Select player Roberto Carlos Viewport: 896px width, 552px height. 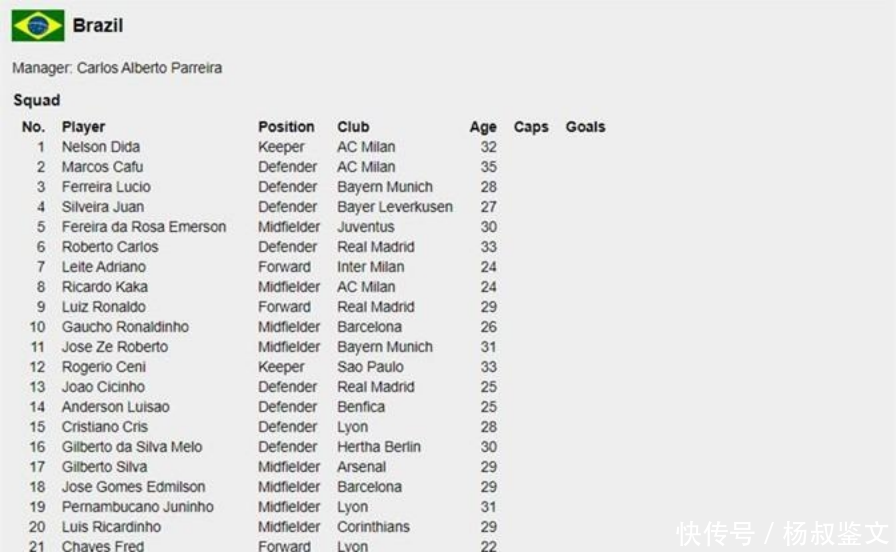110,247
